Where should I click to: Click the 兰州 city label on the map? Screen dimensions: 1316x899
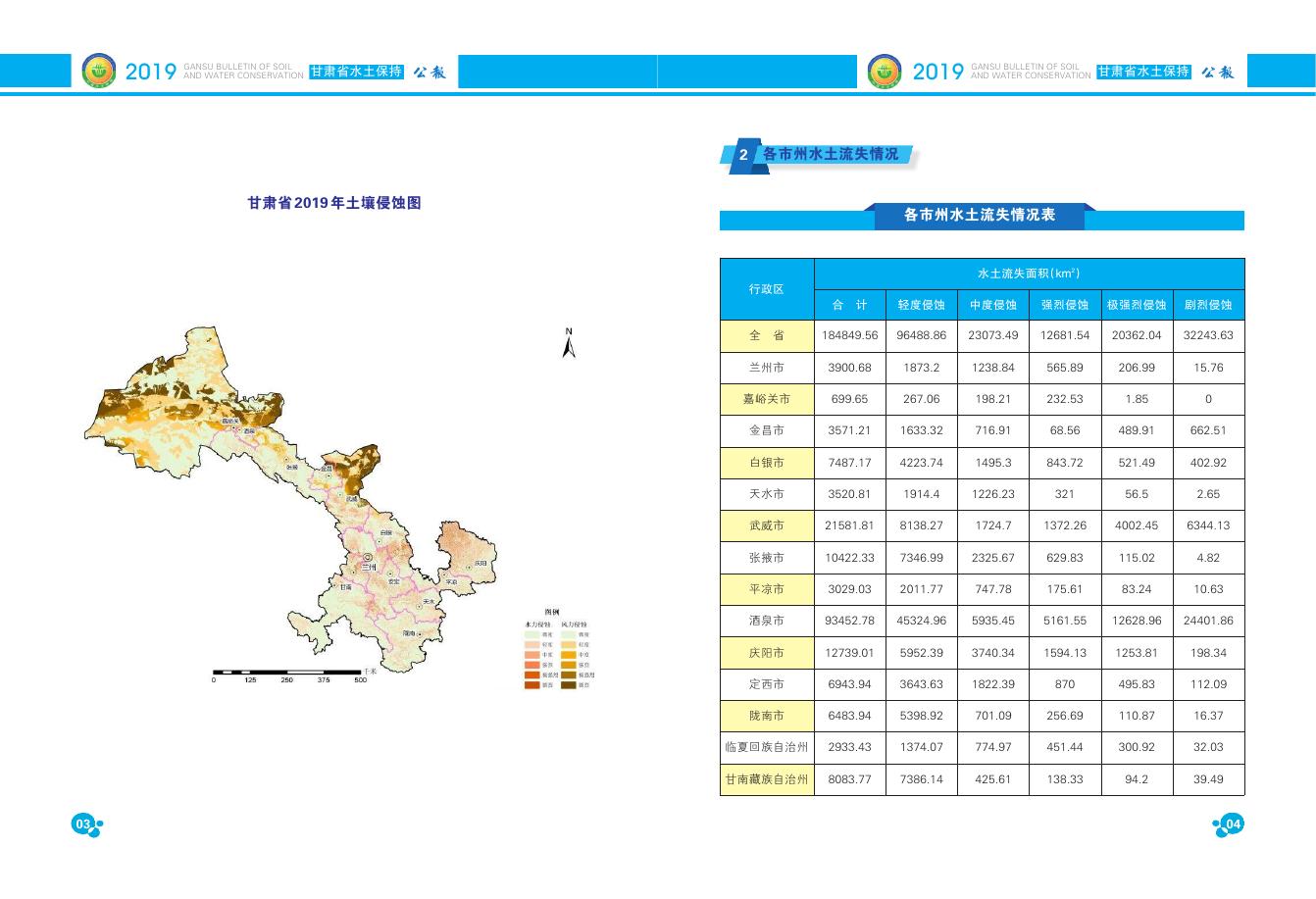[x=369, y=567]
